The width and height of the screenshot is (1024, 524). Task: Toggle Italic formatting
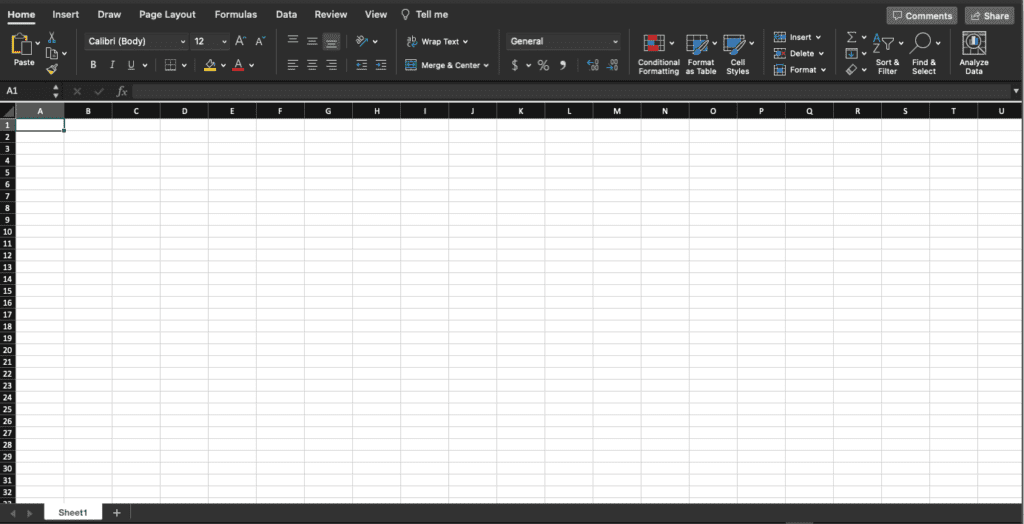tap(112, 65)
